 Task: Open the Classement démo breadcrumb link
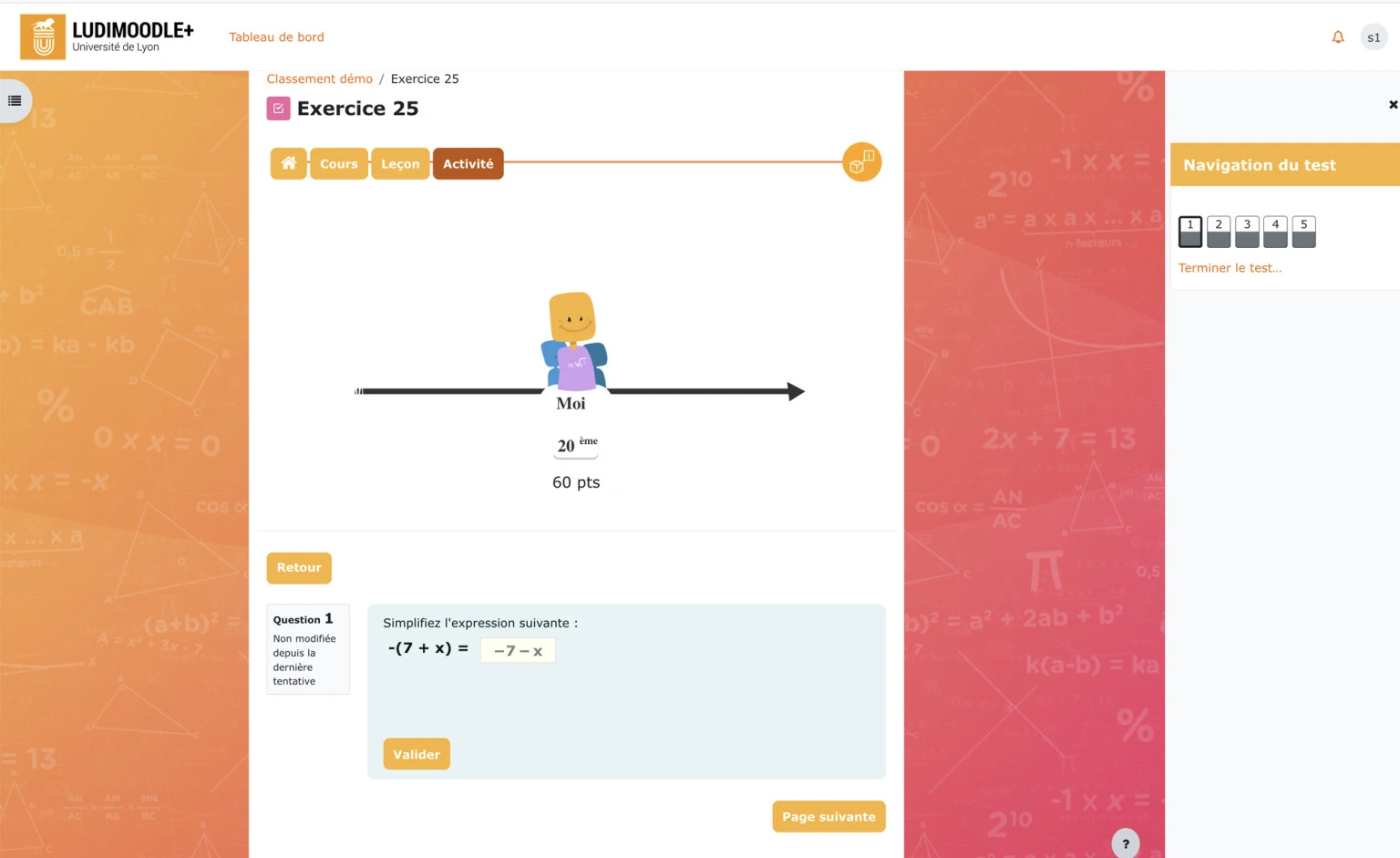tap(319, 78)
